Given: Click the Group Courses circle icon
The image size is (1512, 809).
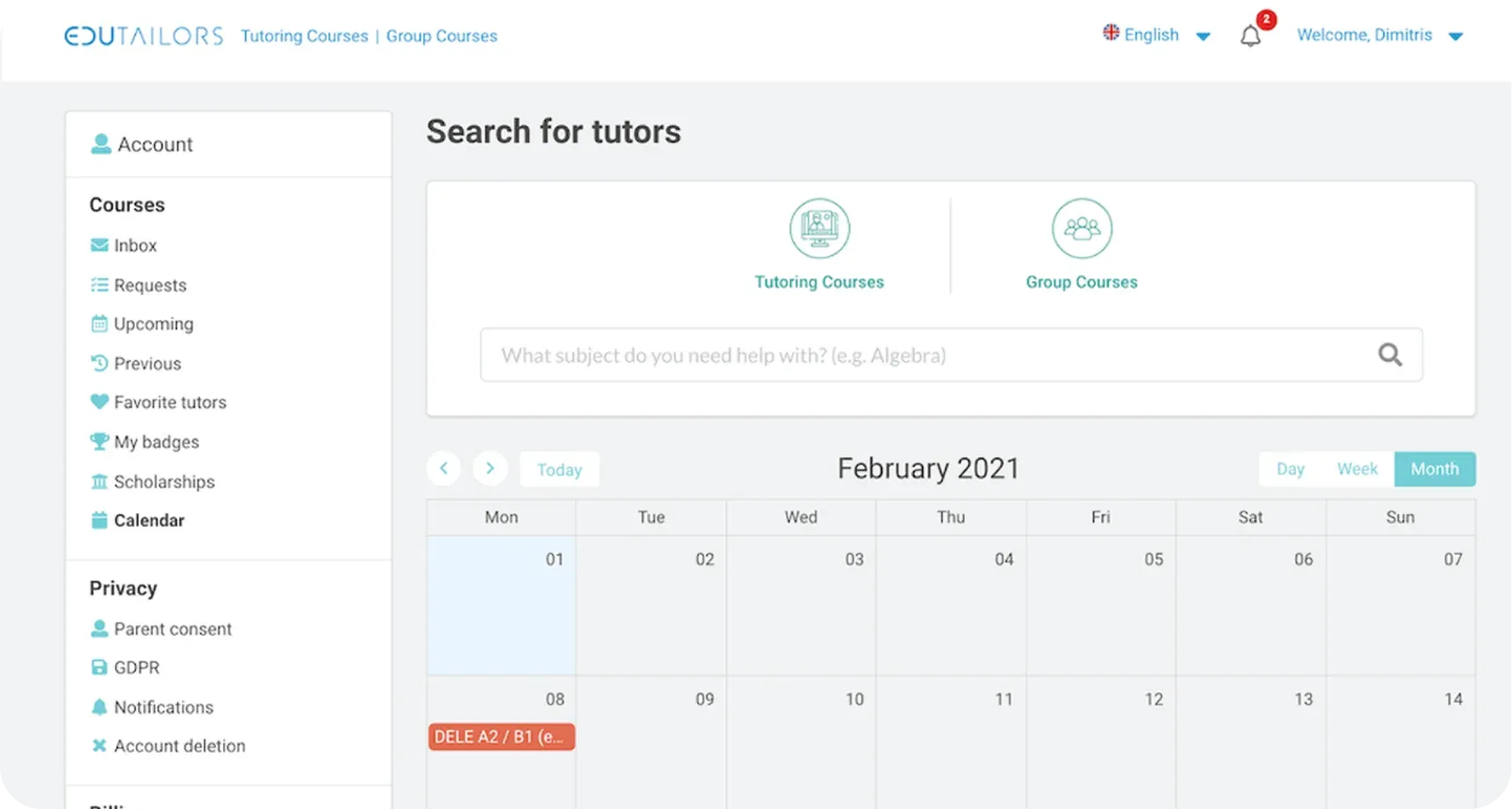Looking at the screenshot, I should pyautogui.click(x=1082, y=228).
